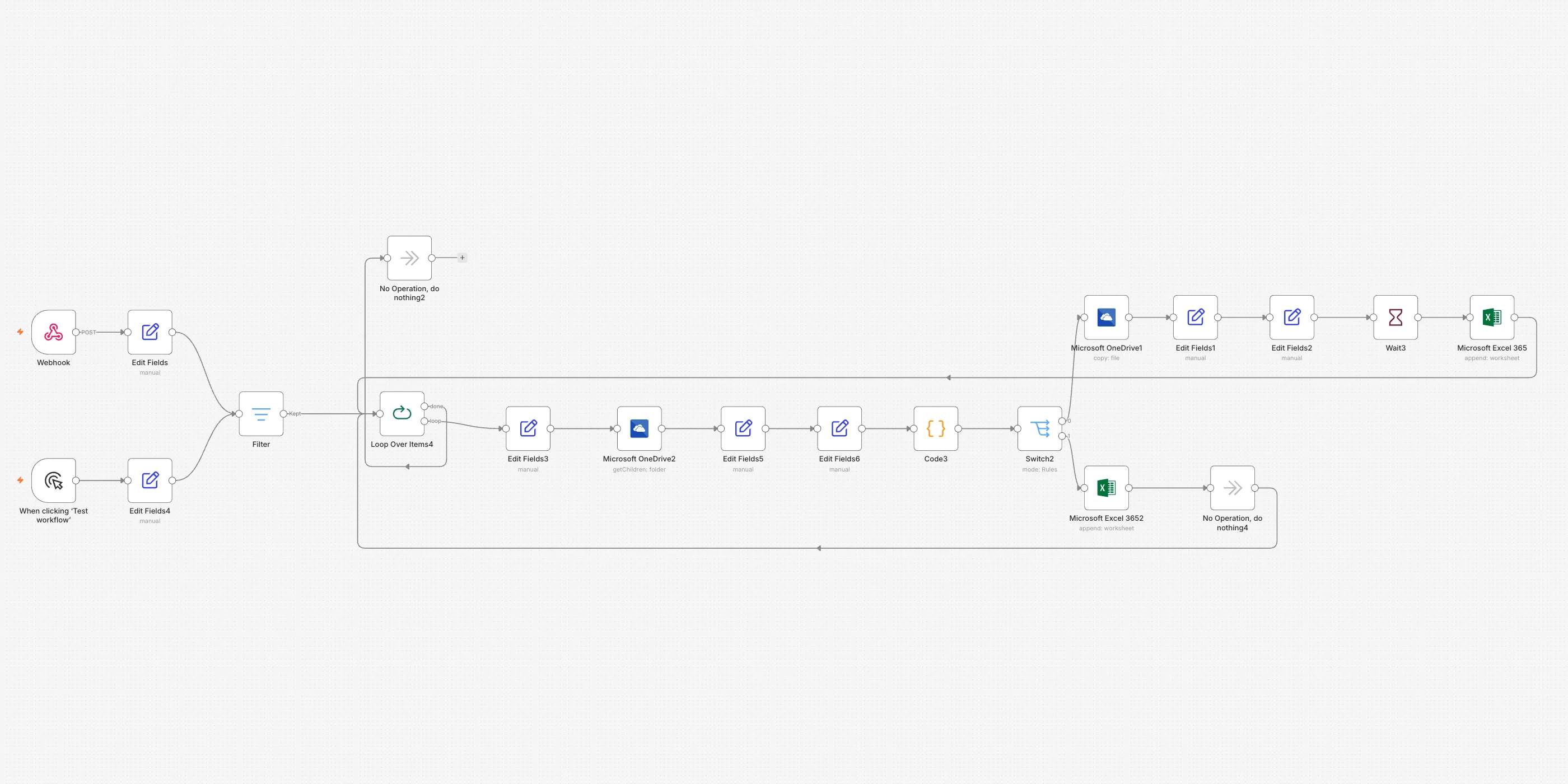This screenshot has width=1568, height=784.
Task: Open the Edit Fields6 node
Action: click(839, 428)
